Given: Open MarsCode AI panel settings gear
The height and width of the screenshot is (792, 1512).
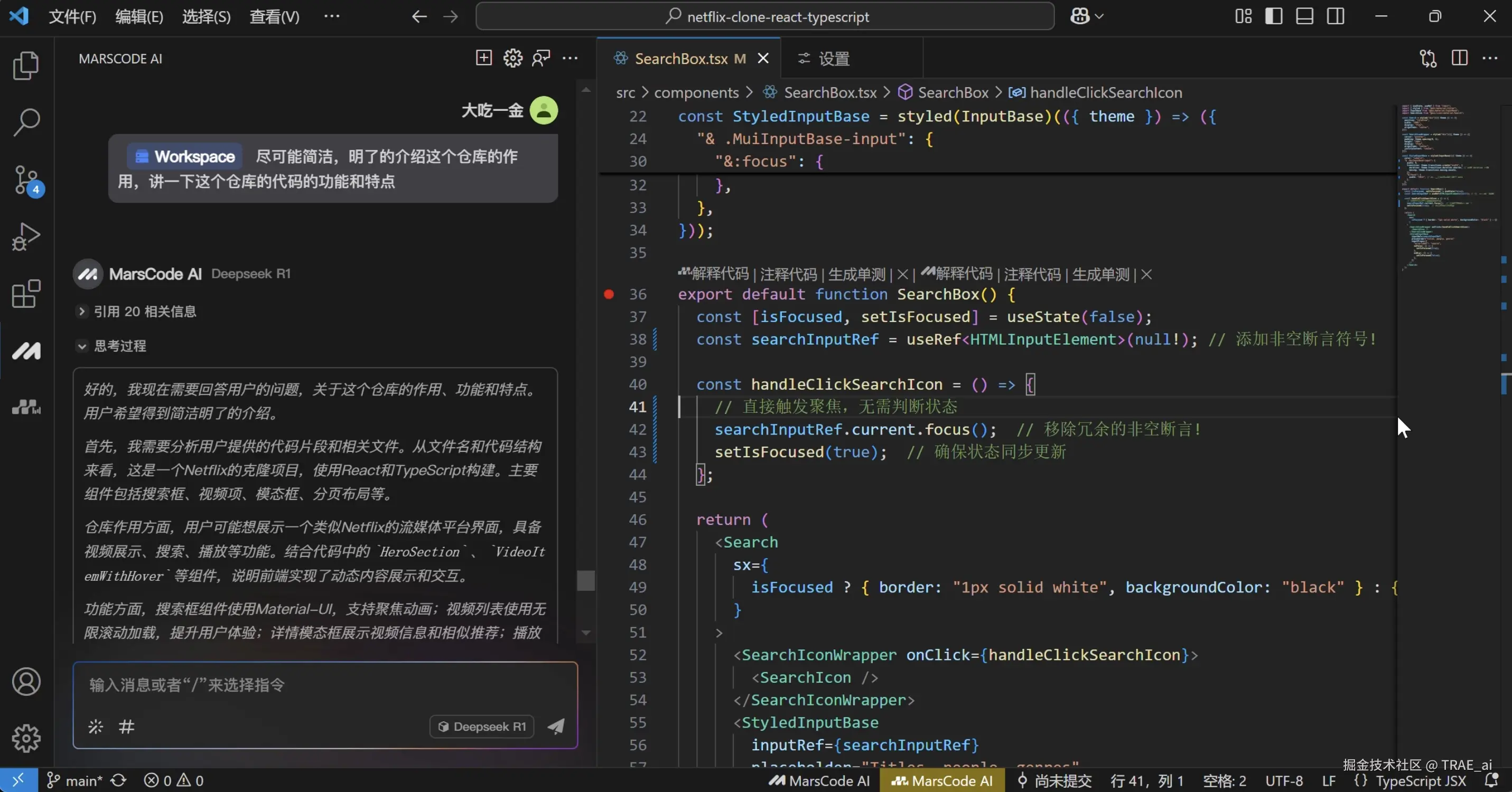Looking at the screenshot, I should (512, 58).
